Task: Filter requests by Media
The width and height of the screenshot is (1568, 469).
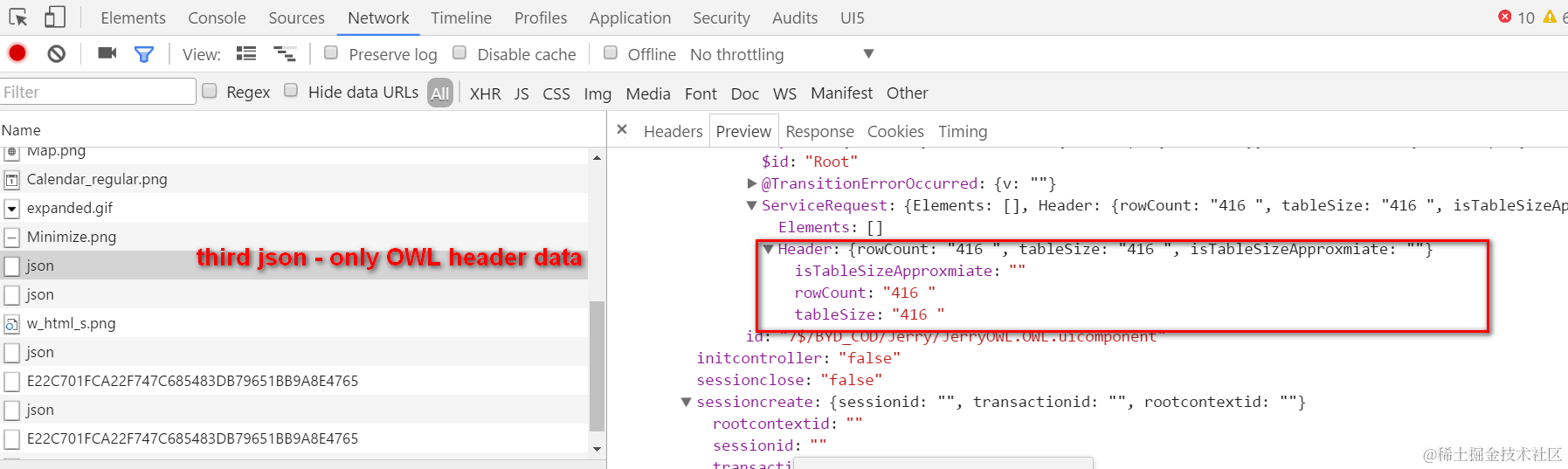Action: click(648, 93)
